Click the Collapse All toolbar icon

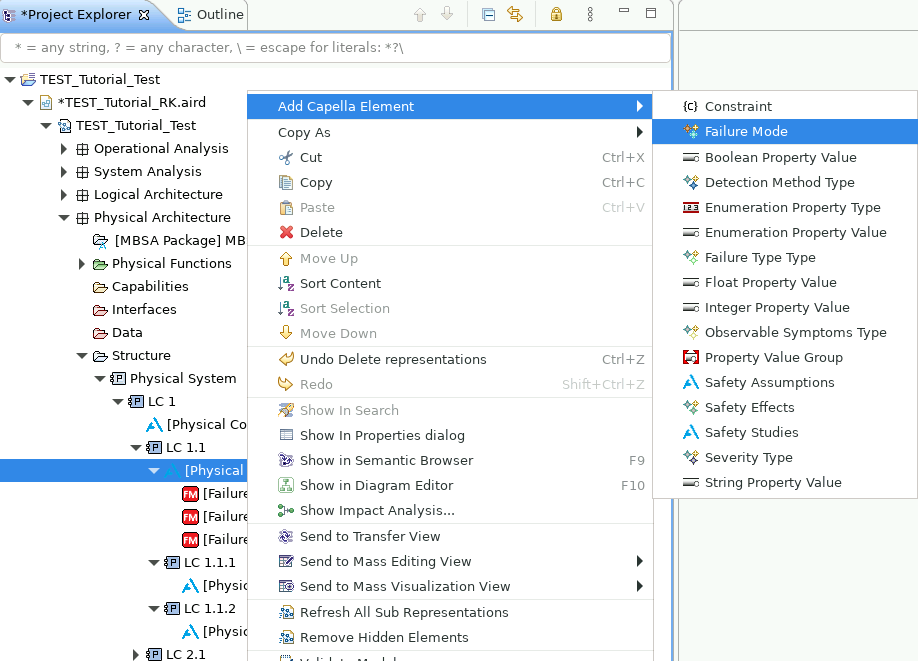488,14
